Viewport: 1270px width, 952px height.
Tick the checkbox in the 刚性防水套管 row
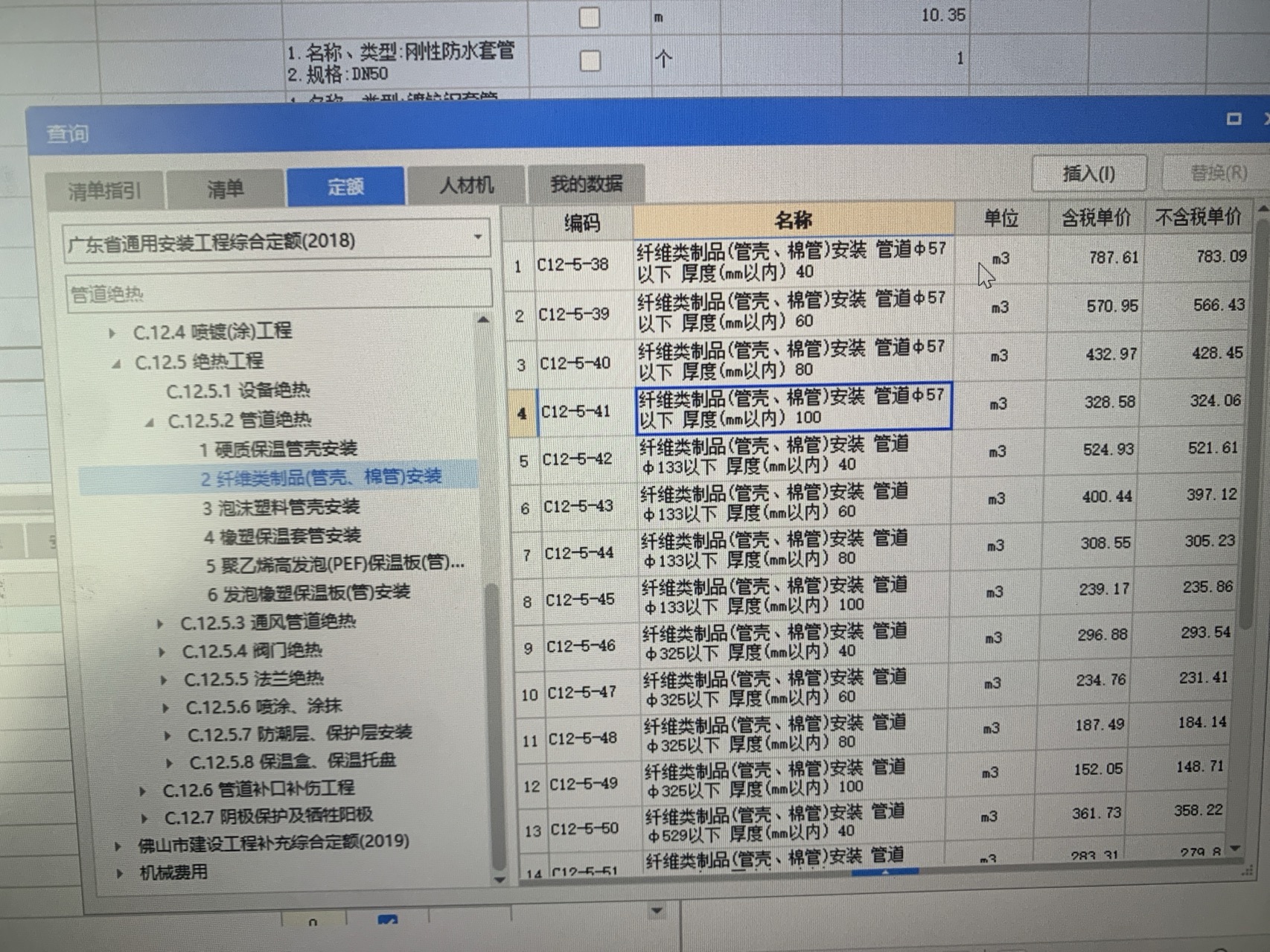coord(590,60)
